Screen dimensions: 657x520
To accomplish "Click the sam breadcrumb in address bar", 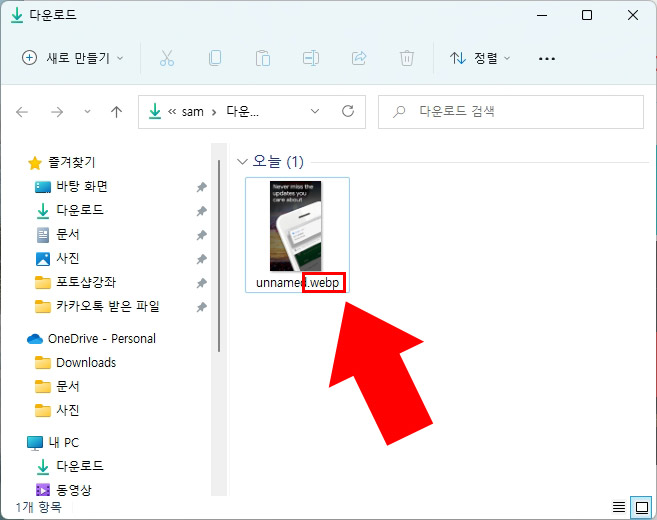I will pyautogui.click(x=192, y=112).
